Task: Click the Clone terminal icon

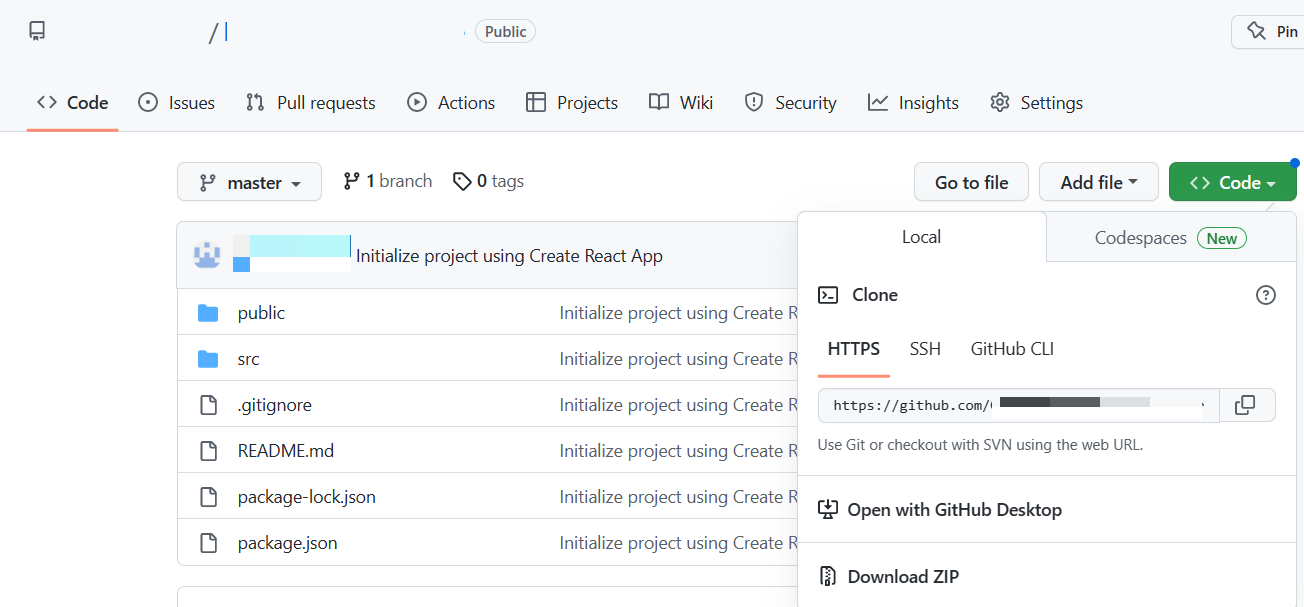Action: [828, 295]
